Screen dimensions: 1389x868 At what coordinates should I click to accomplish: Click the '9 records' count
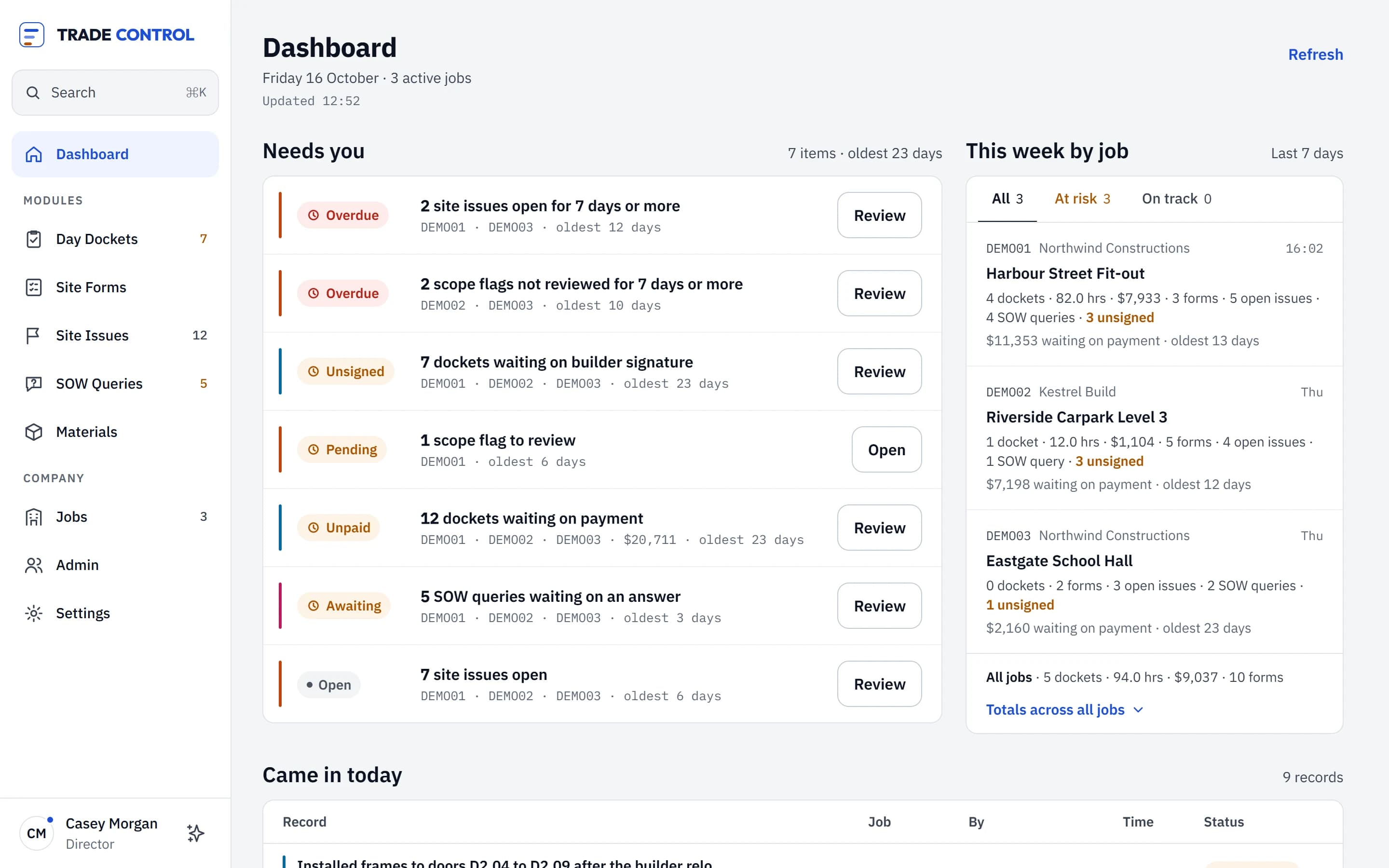(1312, 777)
